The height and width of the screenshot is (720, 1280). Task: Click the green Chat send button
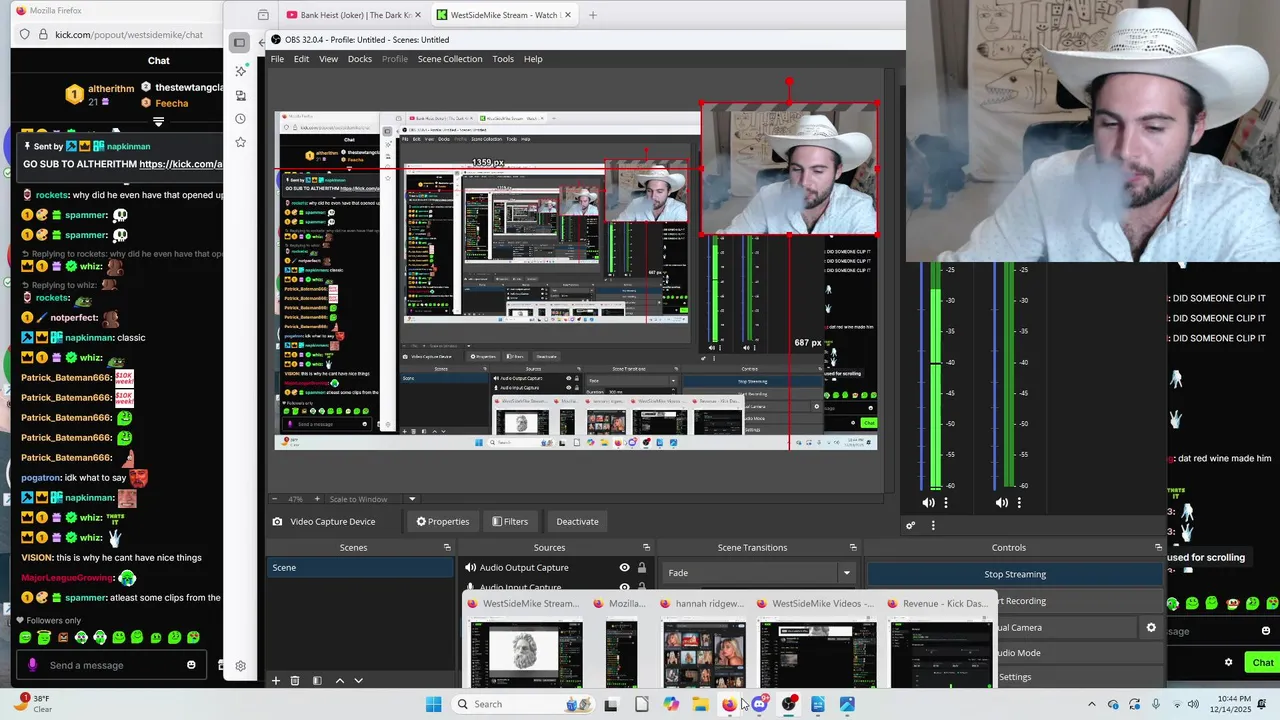click(x=1263, y=662)
